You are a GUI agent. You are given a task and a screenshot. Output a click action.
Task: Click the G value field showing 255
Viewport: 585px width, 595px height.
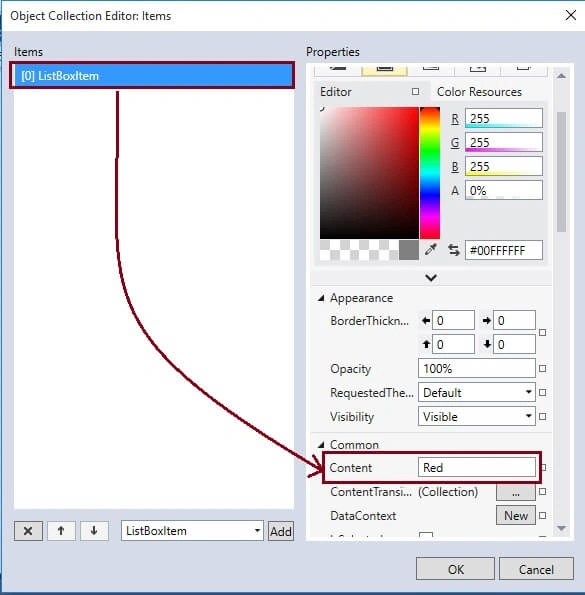(x=504, y=142)
